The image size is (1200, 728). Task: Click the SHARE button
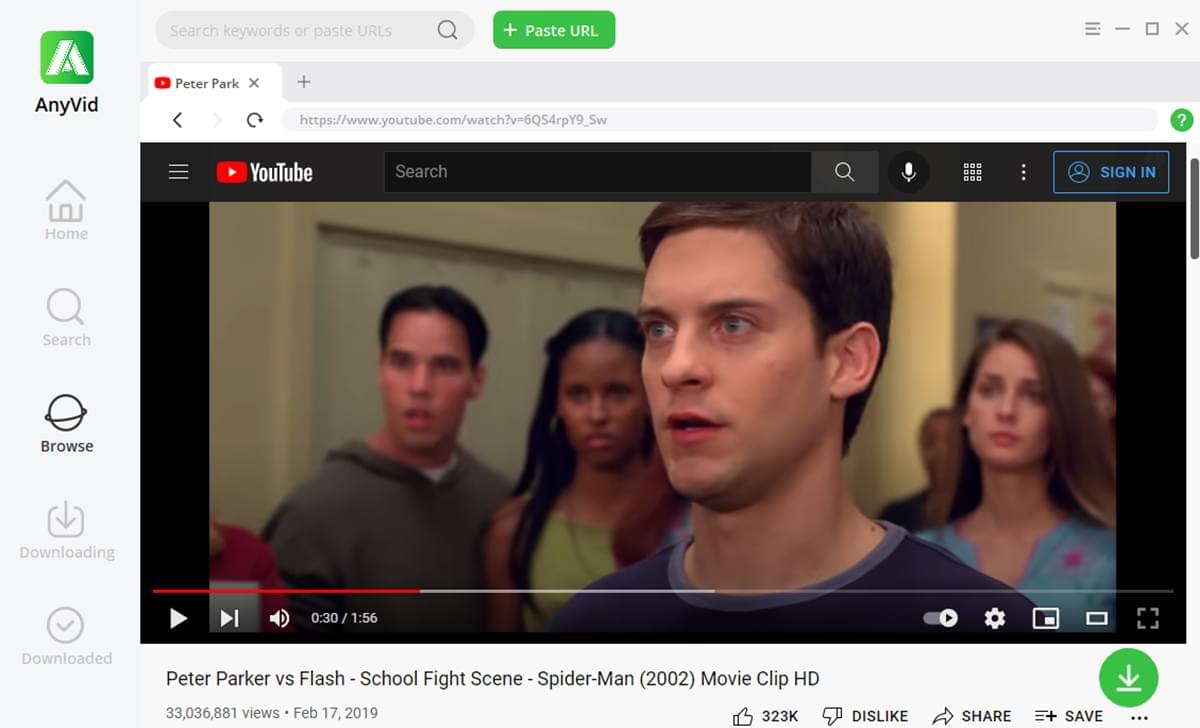click(972, 716)
